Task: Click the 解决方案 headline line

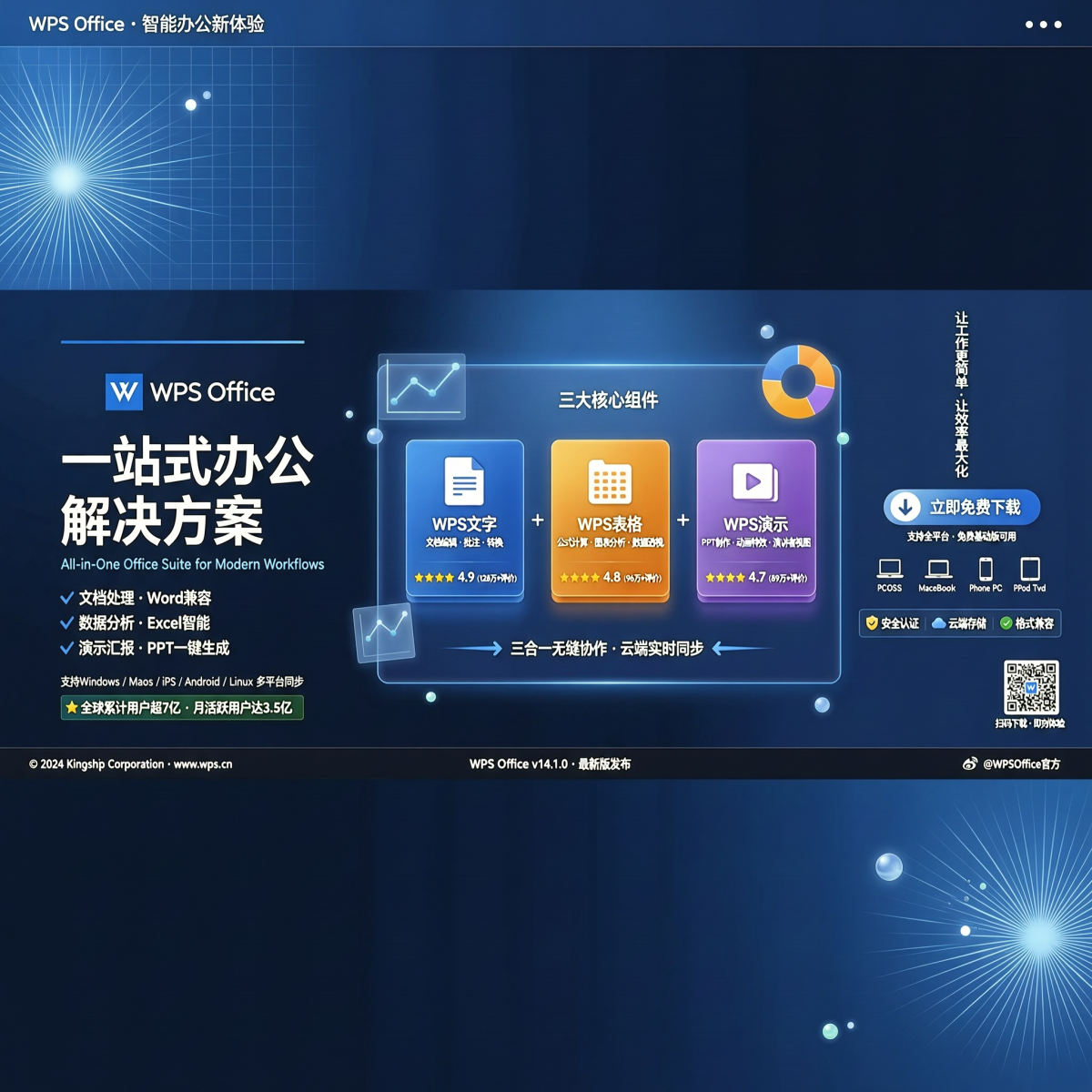Action: coord(162,521)
